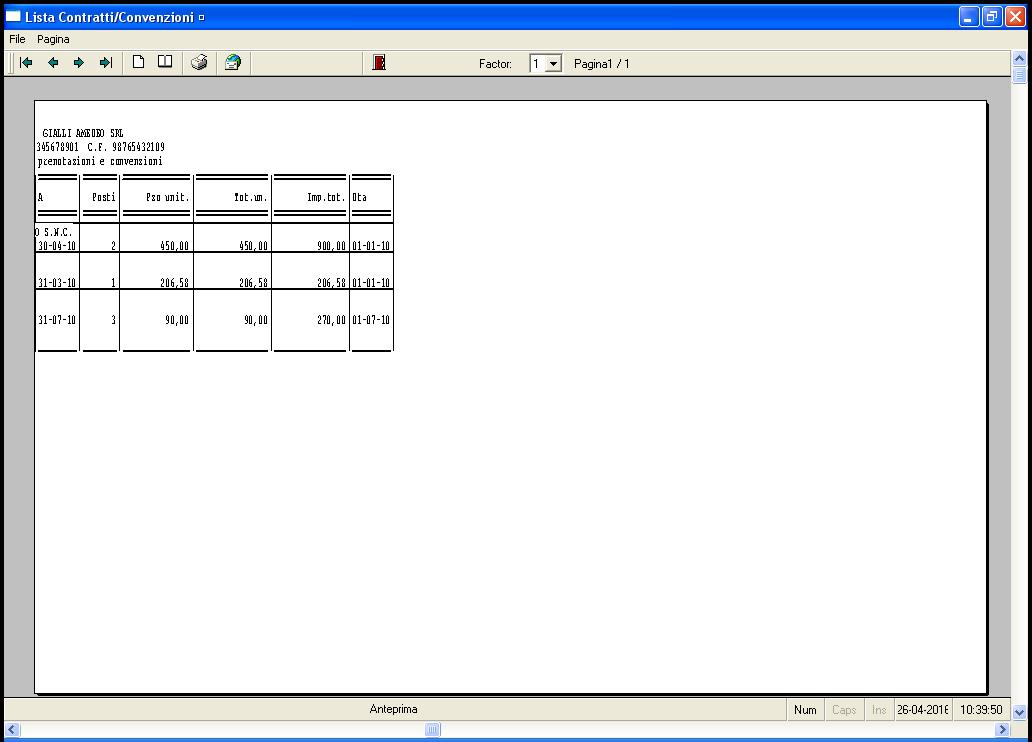Click the 'Posti' column header
Viewport: 1032px width, 742px height.
tap(104, 197)
